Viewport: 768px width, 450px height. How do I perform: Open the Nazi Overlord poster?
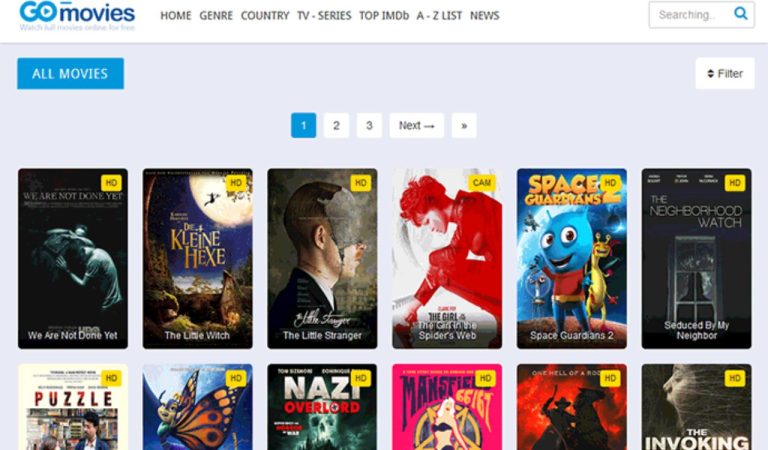[322, 407]
